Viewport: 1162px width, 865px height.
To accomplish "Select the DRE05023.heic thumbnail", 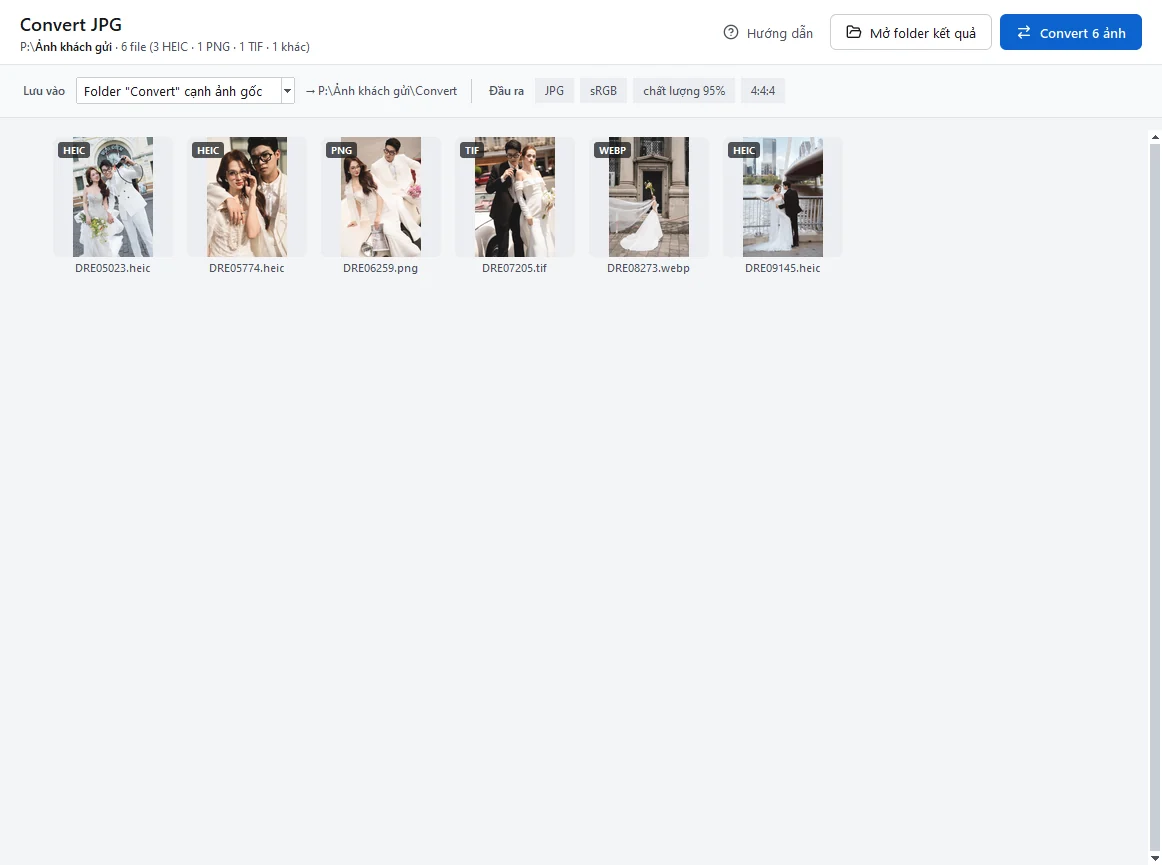I will coord(113,196).
